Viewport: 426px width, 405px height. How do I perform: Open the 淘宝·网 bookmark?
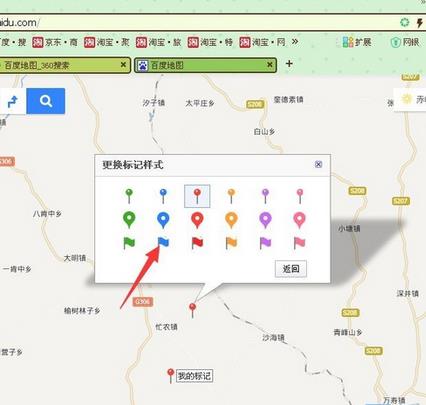(262, 42)
